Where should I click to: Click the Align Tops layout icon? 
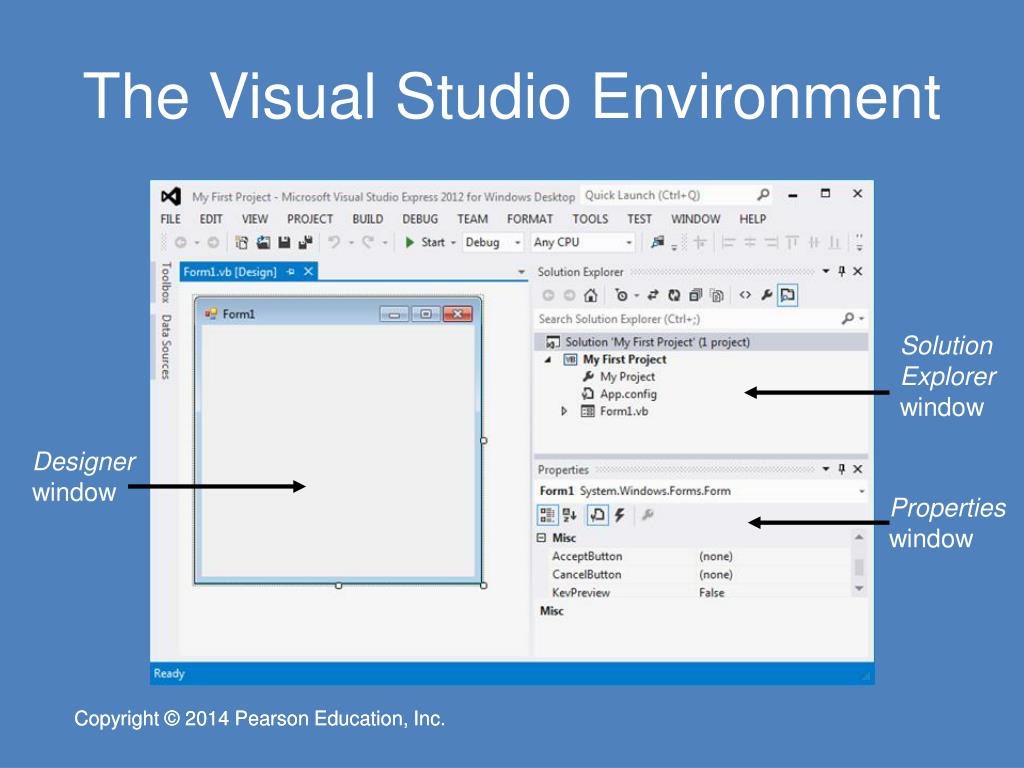[x=792, y=242]
